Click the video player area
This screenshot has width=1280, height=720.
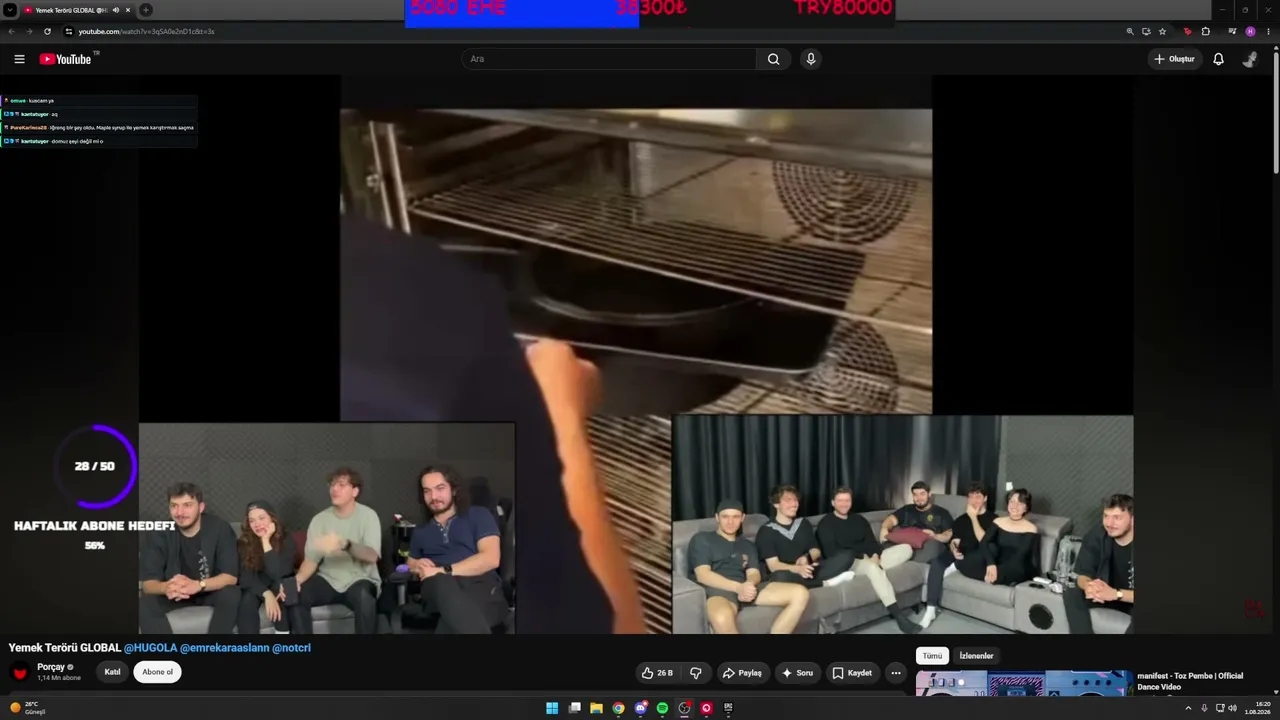tap(636, 355)
